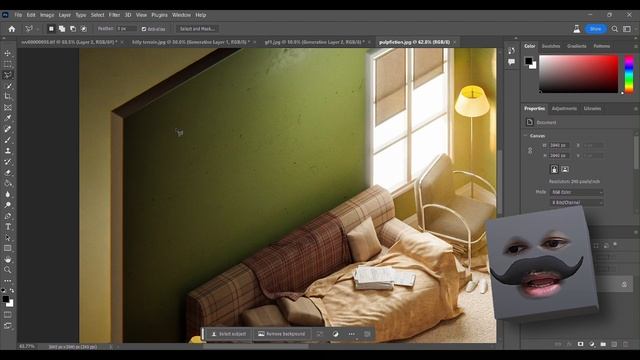Screen dimensions: 640x360
Task: Switch to the pulpfiction.jpg document tab
Action: coord(414,42)
